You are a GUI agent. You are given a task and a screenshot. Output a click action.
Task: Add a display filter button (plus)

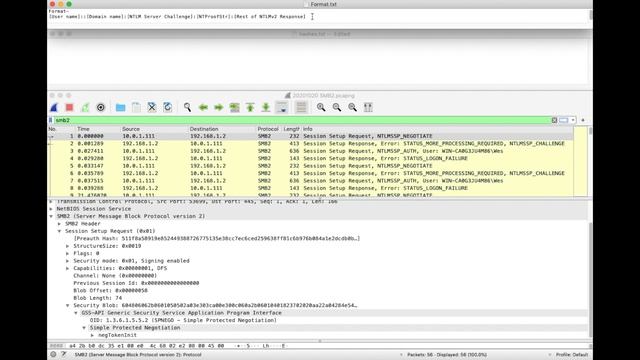(583, 120)
